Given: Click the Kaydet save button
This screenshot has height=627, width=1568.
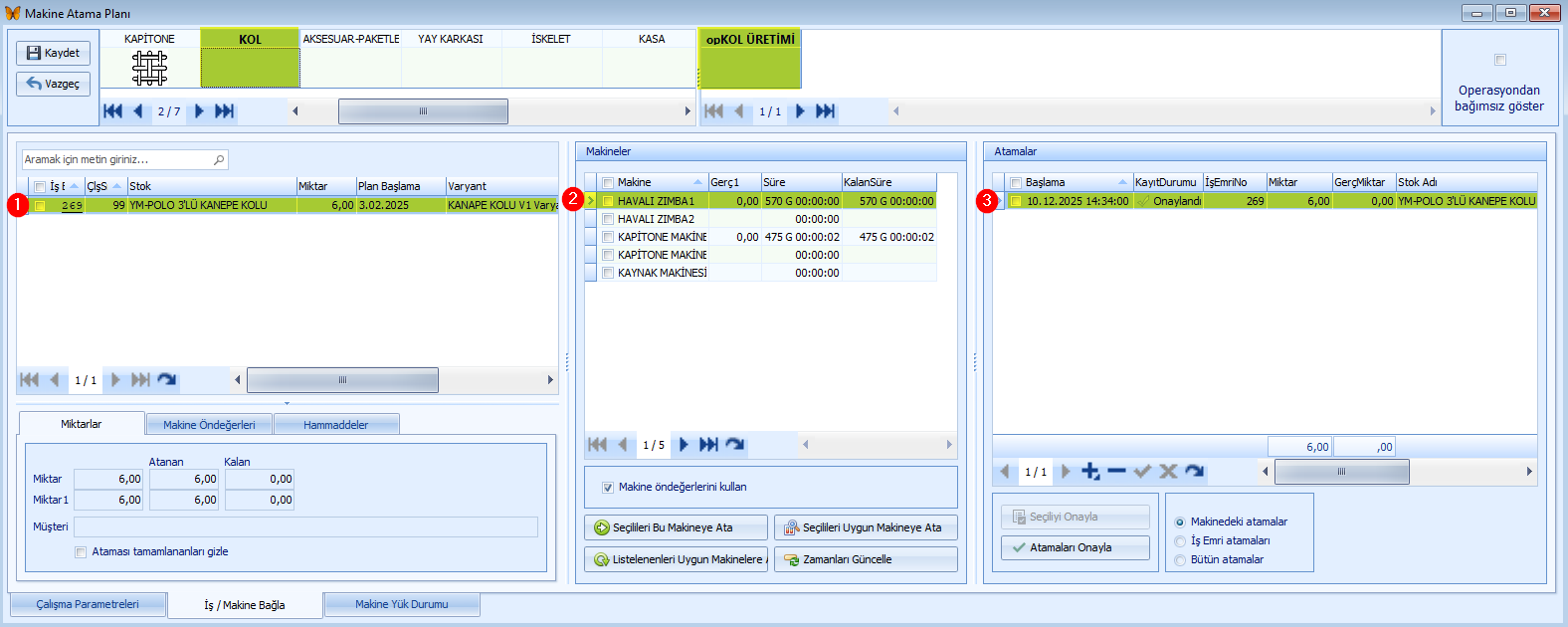Looking at the screenshot, I should click(x=54, y=53).
